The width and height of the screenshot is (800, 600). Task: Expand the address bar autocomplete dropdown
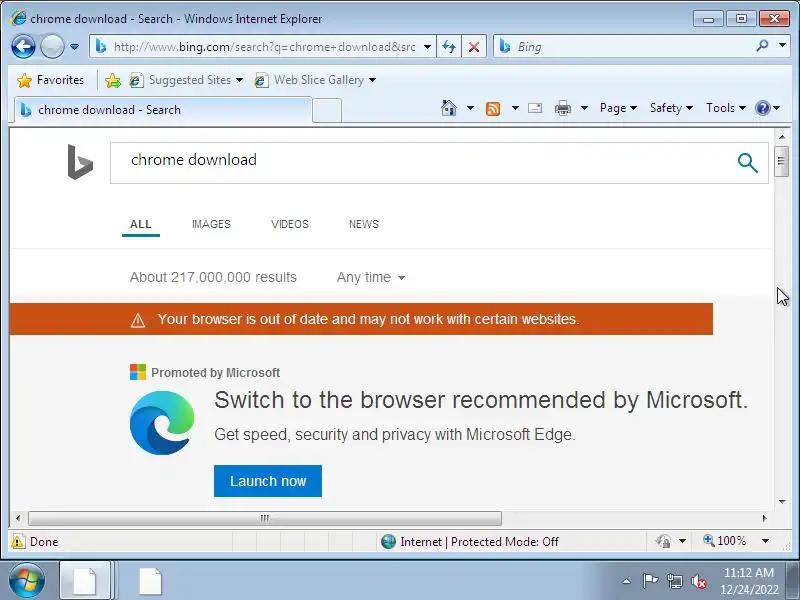point(428,47)
